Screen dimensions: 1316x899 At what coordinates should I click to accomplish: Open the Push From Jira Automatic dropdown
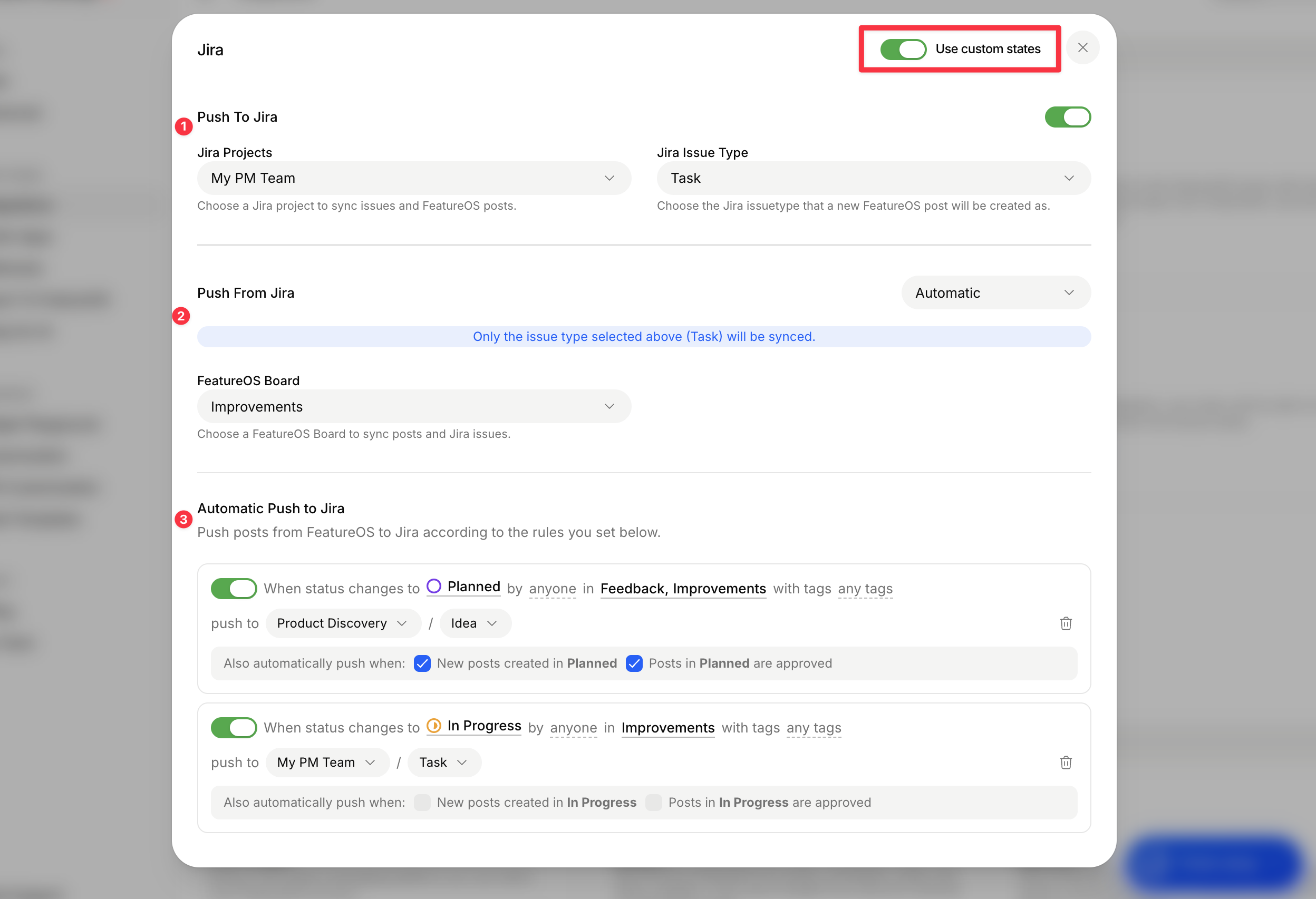pos(995,292)
